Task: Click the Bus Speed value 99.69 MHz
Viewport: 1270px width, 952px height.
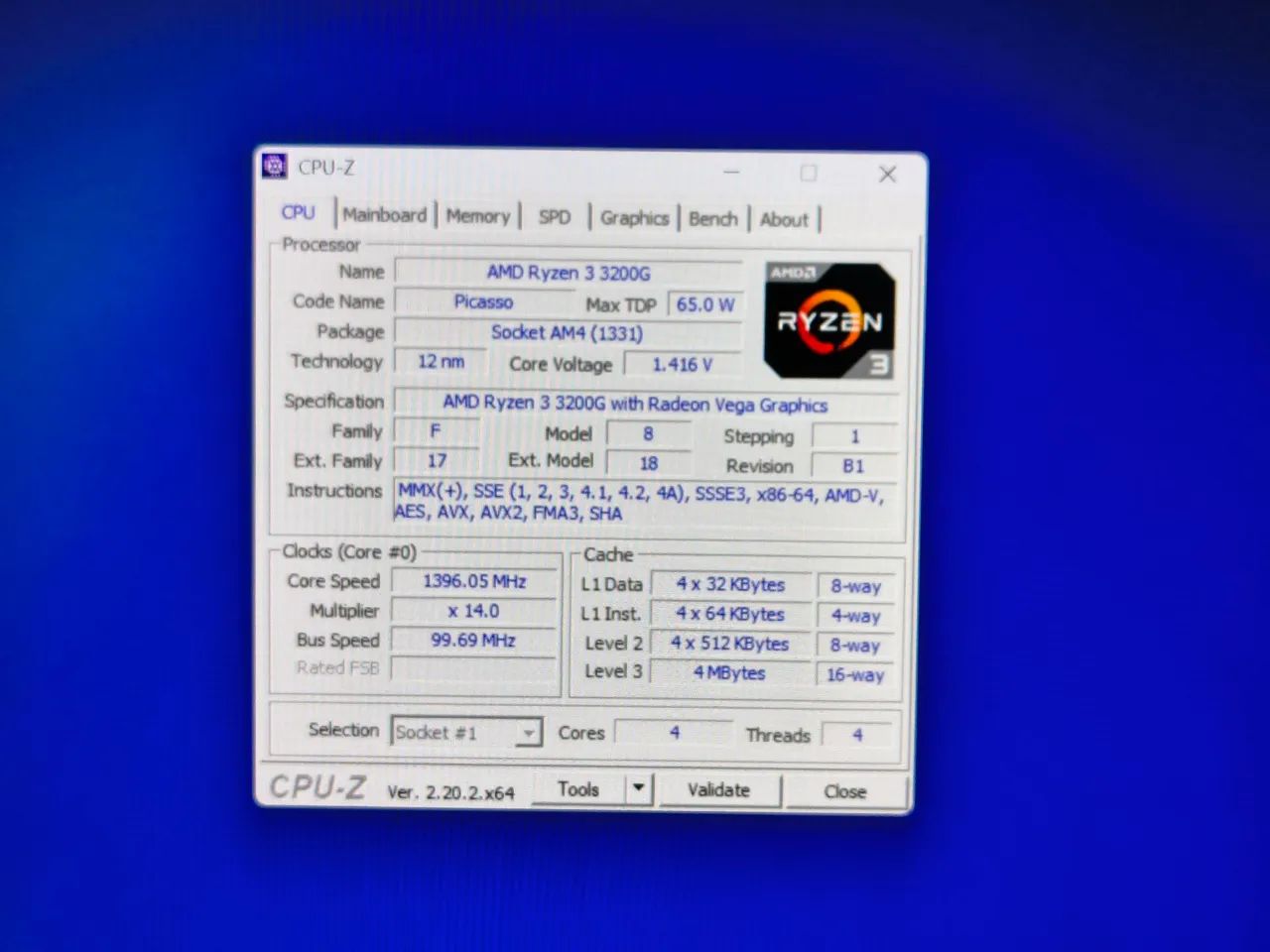Action: pyautogui.click(x=474, y=641)
